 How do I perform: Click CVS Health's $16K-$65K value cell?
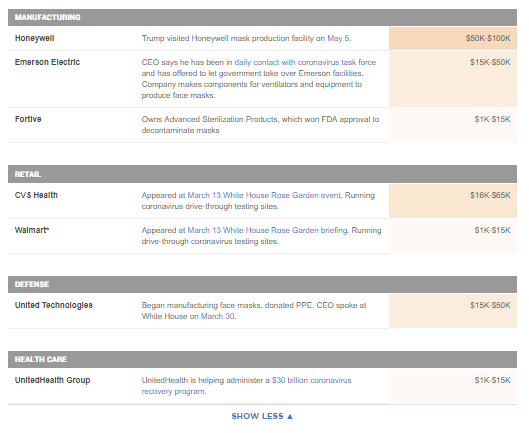[453, 201]
